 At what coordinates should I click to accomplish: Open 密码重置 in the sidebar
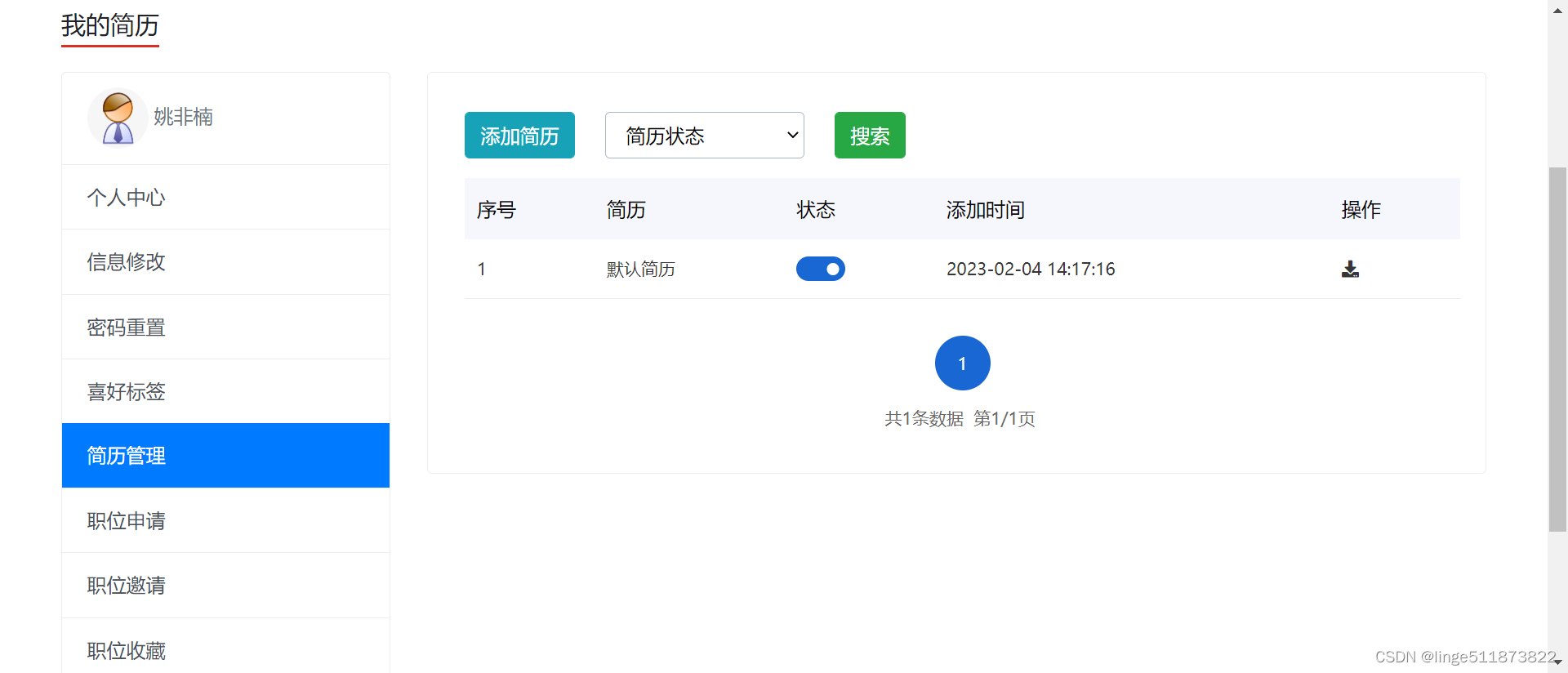(225, 327)
